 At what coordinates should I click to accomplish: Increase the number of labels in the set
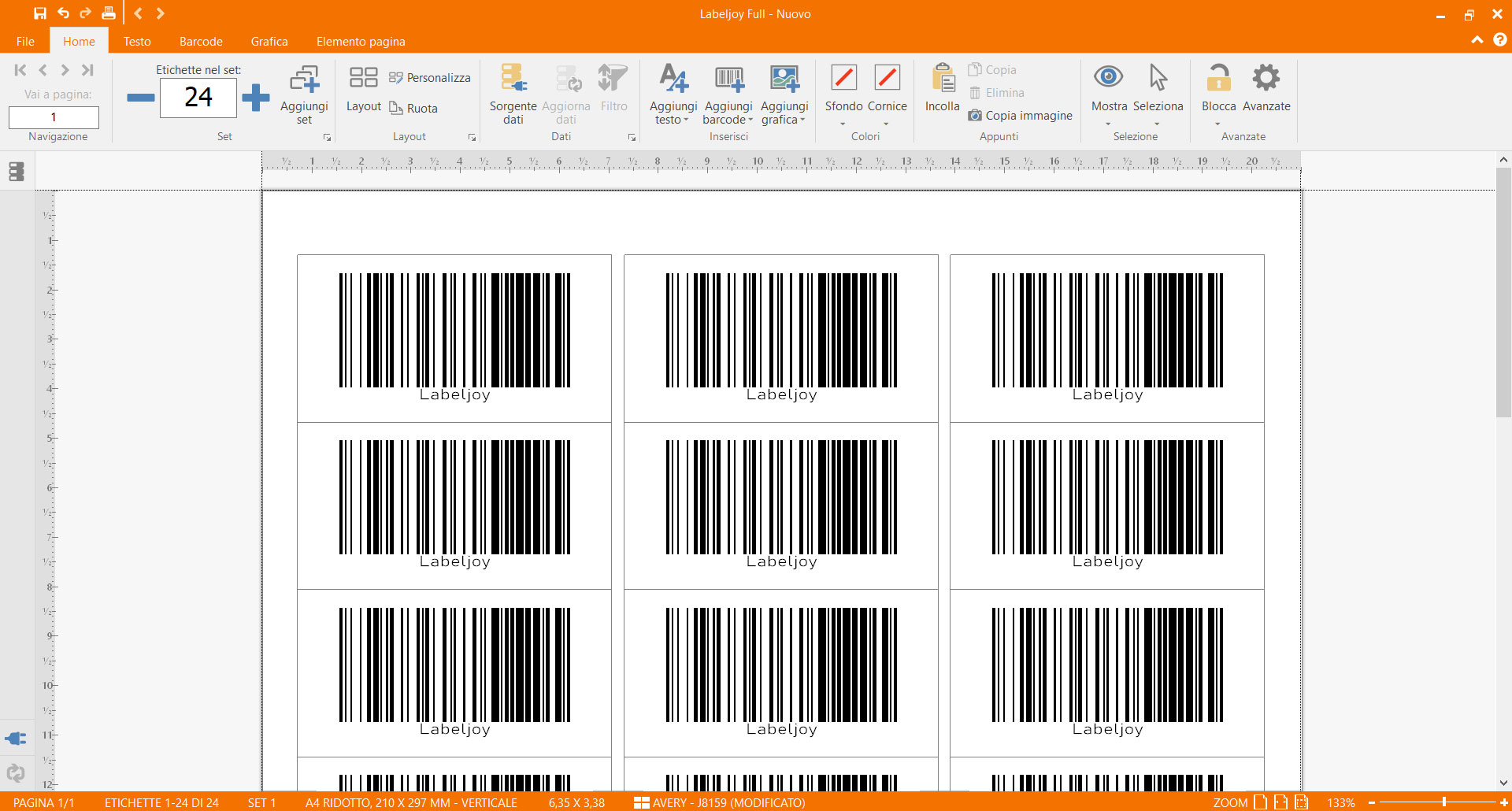pyautogui.click(x=256, y=98)
